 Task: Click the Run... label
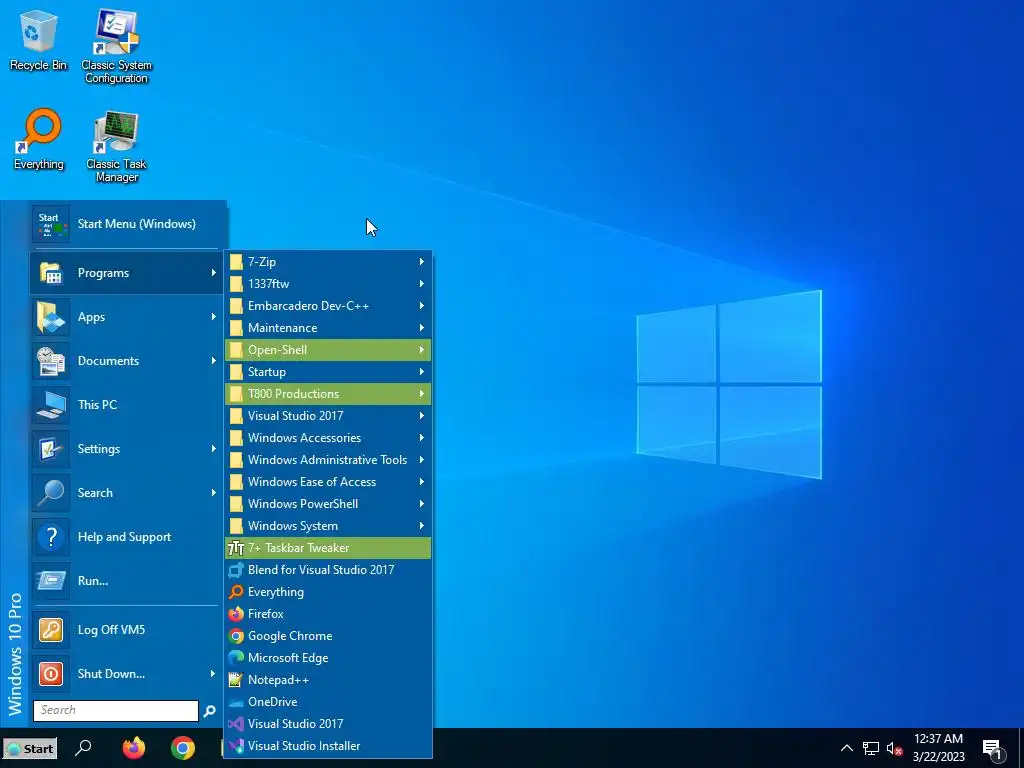click(93, 581)
